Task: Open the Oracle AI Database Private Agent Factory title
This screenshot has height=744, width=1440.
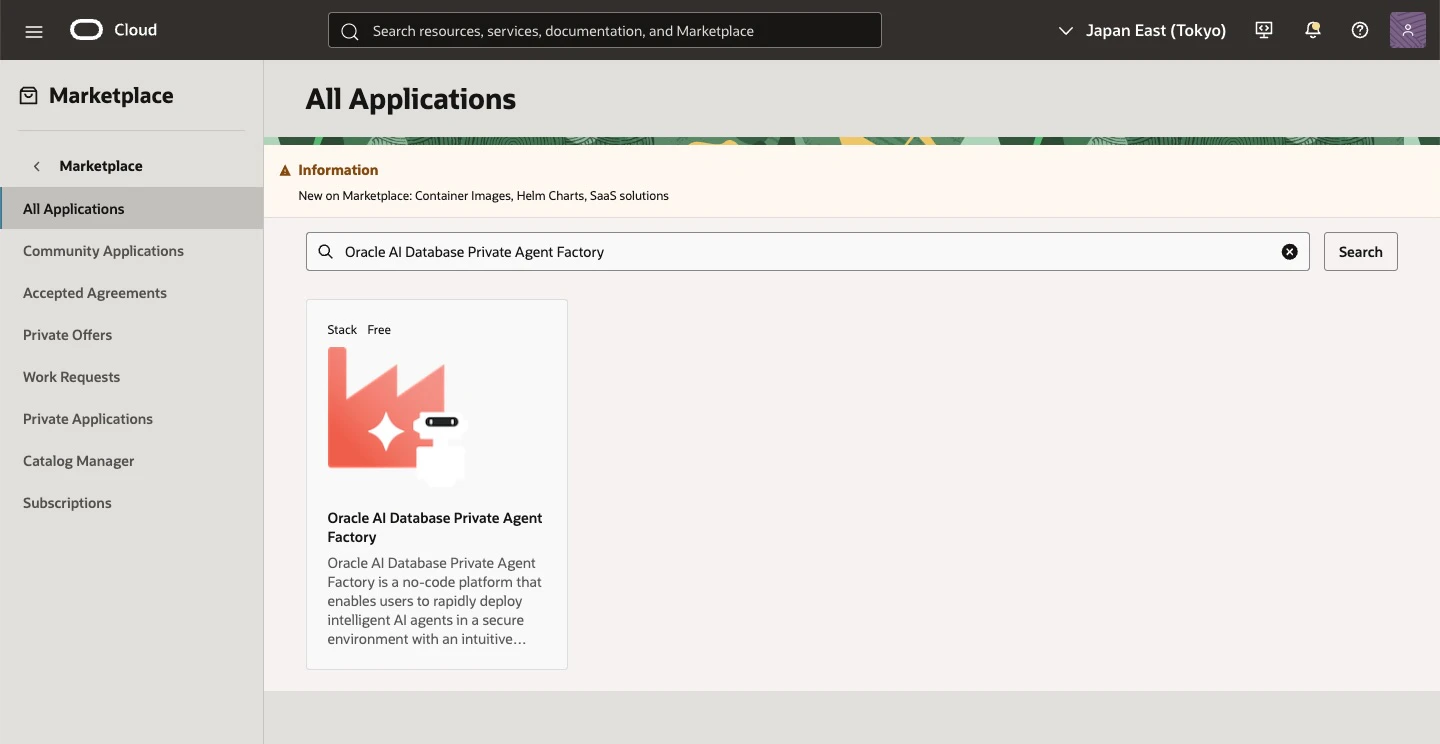Action: pos(435,527)
